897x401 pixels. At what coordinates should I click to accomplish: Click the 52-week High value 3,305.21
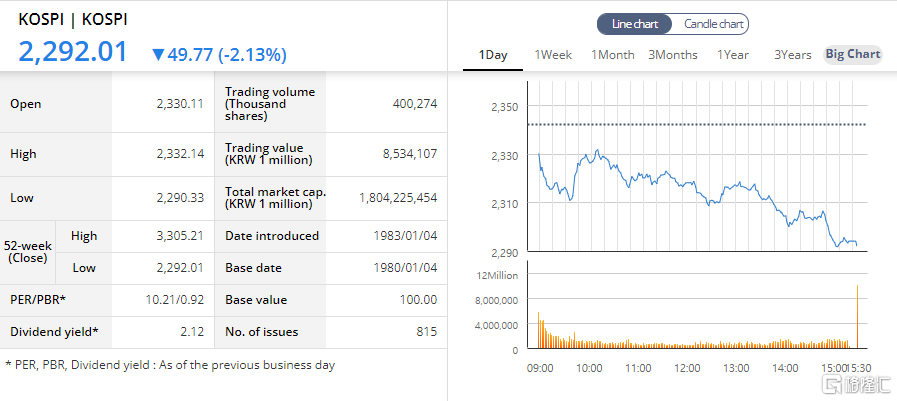(180, 236)
